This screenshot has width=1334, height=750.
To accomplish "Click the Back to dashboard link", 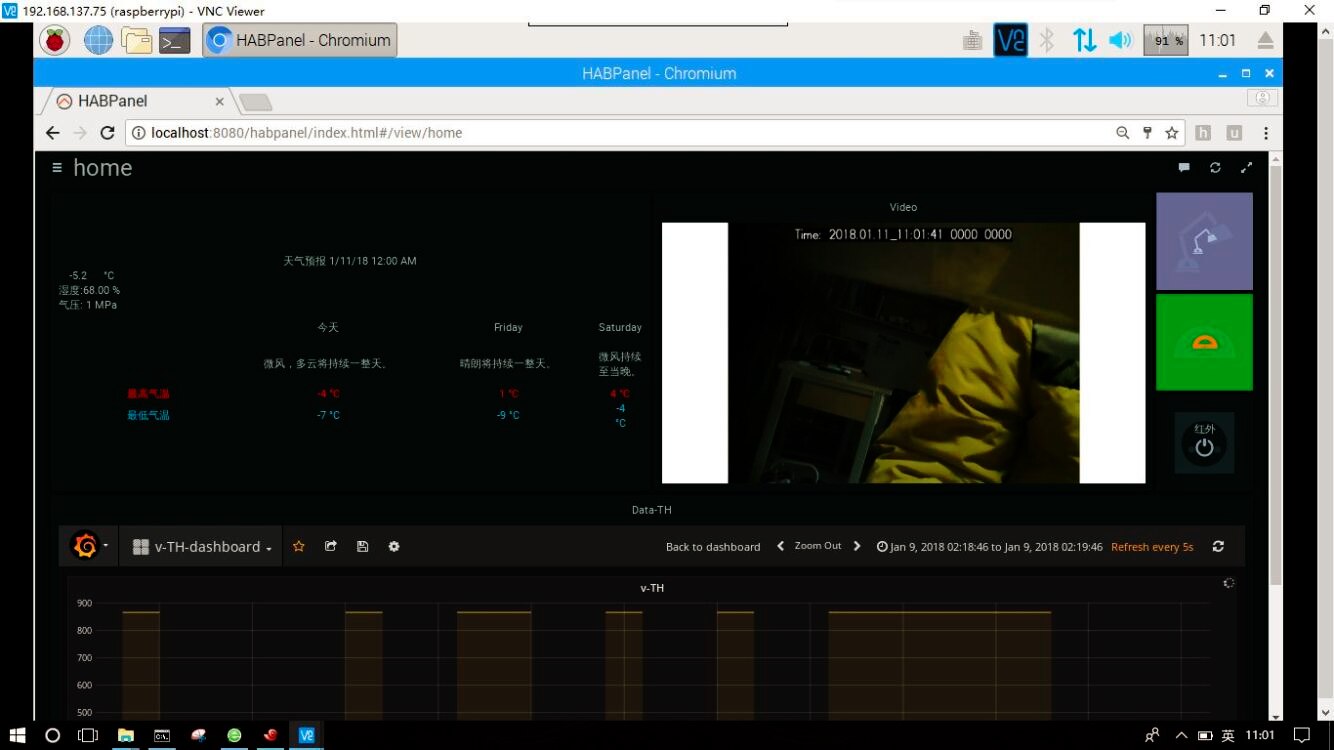I will (x=713, y=547).
